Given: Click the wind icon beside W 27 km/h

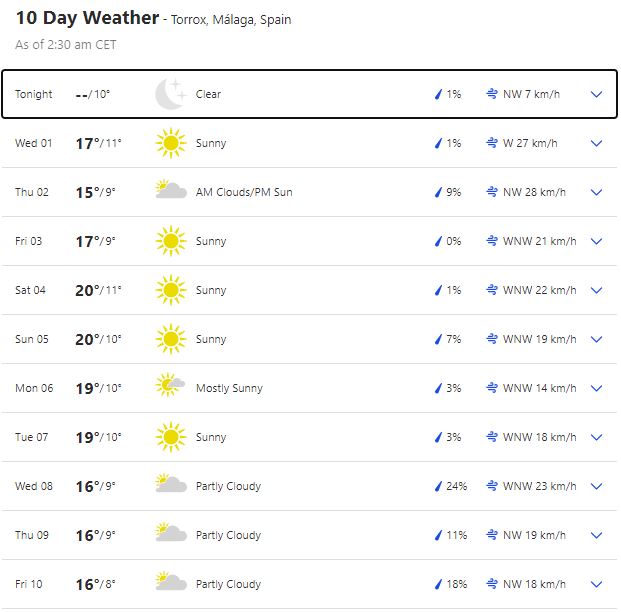Looking at the screenshot, I should click(x=492, y=143).
